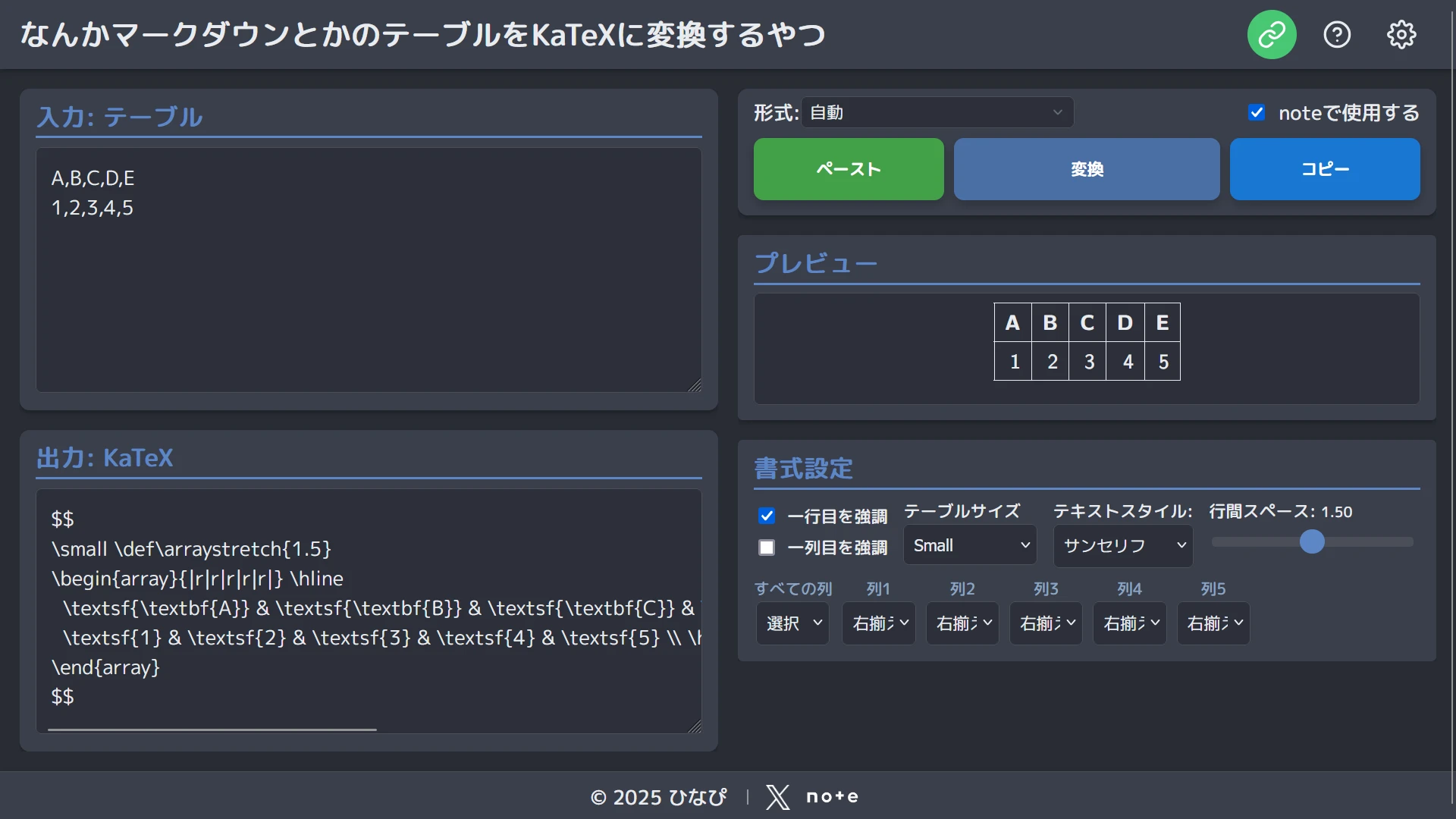Click the 行間スペース slider handle
The width and height of the screenshot is (1456, 819).
1312,542
